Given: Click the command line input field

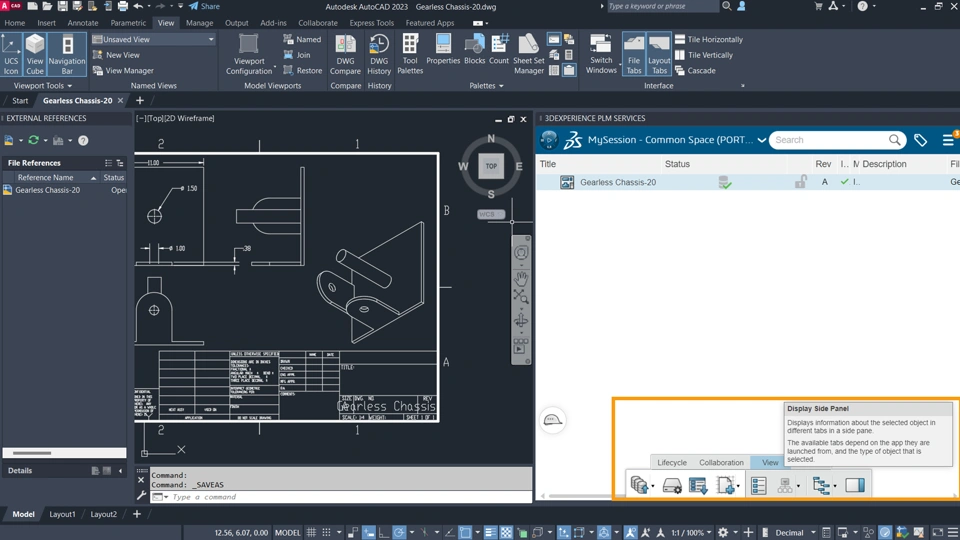Looking at the screenshot, I should pyautogui.click(x=349, y=497).
